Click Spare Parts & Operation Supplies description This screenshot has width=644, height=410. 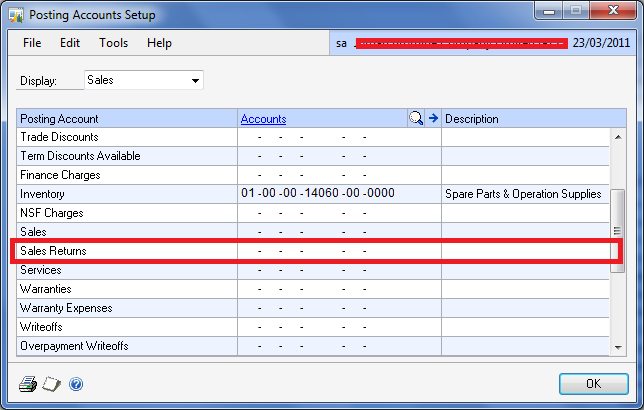click(523, 194)
